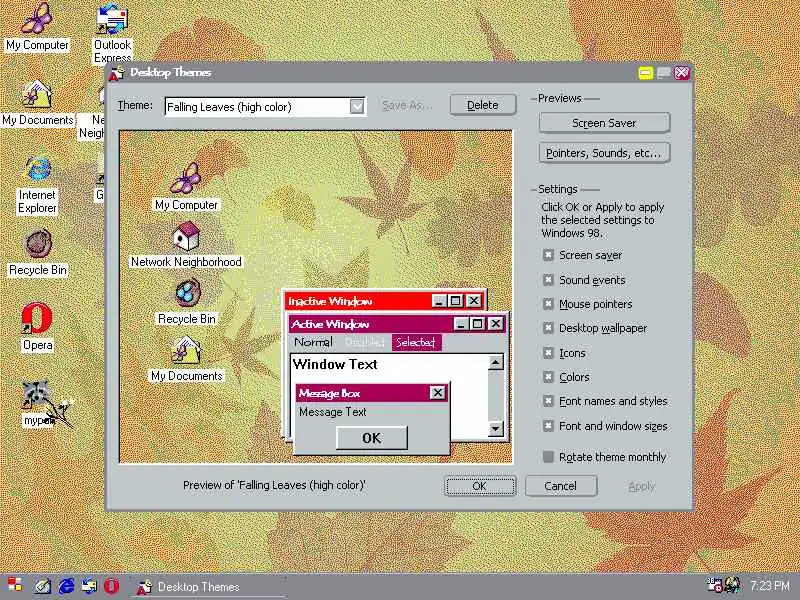Image resolution: width=800 pixels, height=600 pixels.
Task: Click My Computer butterfly icon in preview
Action: (186, 179)
